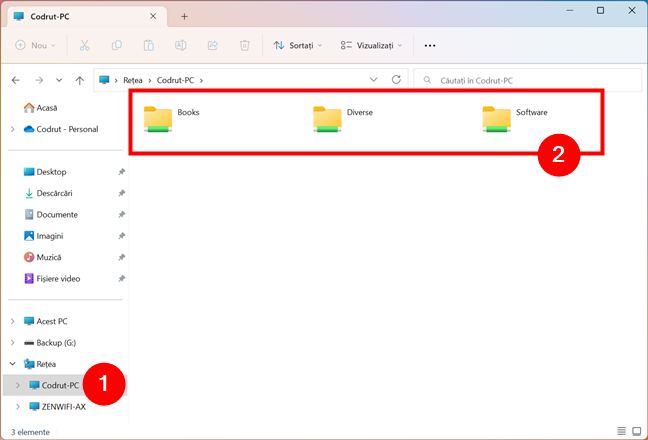Click the 3 elemente status text
The height and width of the screenshot is (440, 648).
click(30, 432)
